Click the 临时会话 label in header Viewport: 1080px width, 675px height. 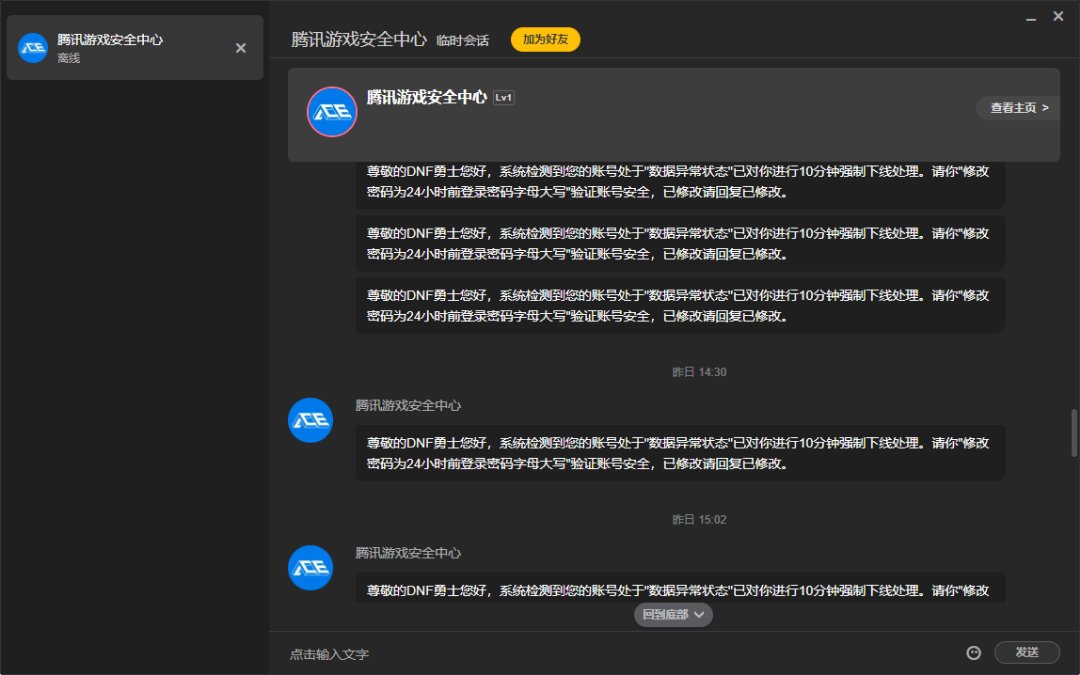(x=462, y=41)
